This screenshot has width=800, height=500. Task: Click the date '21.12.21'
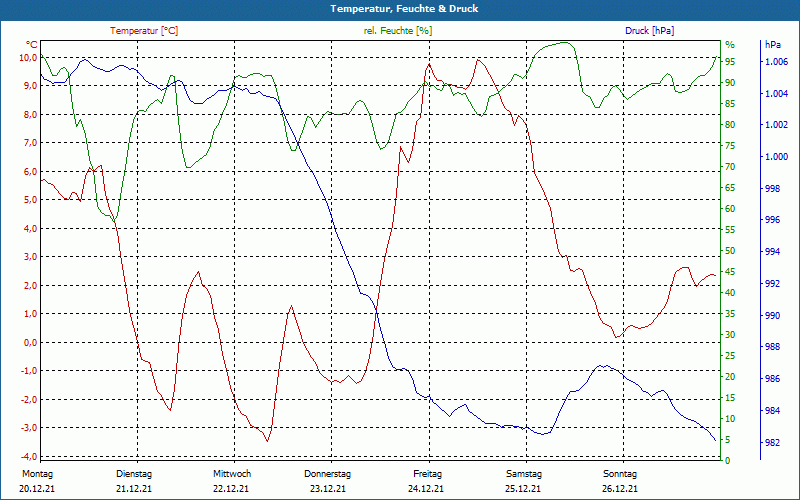tap(134, 489)
